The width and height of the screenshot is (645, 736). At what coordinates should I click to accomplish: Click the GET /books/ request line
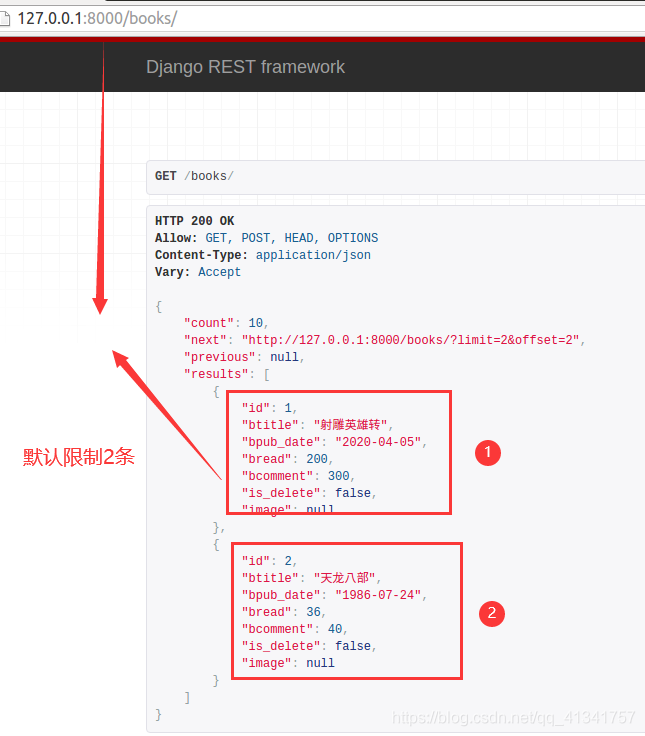point(194,176)
